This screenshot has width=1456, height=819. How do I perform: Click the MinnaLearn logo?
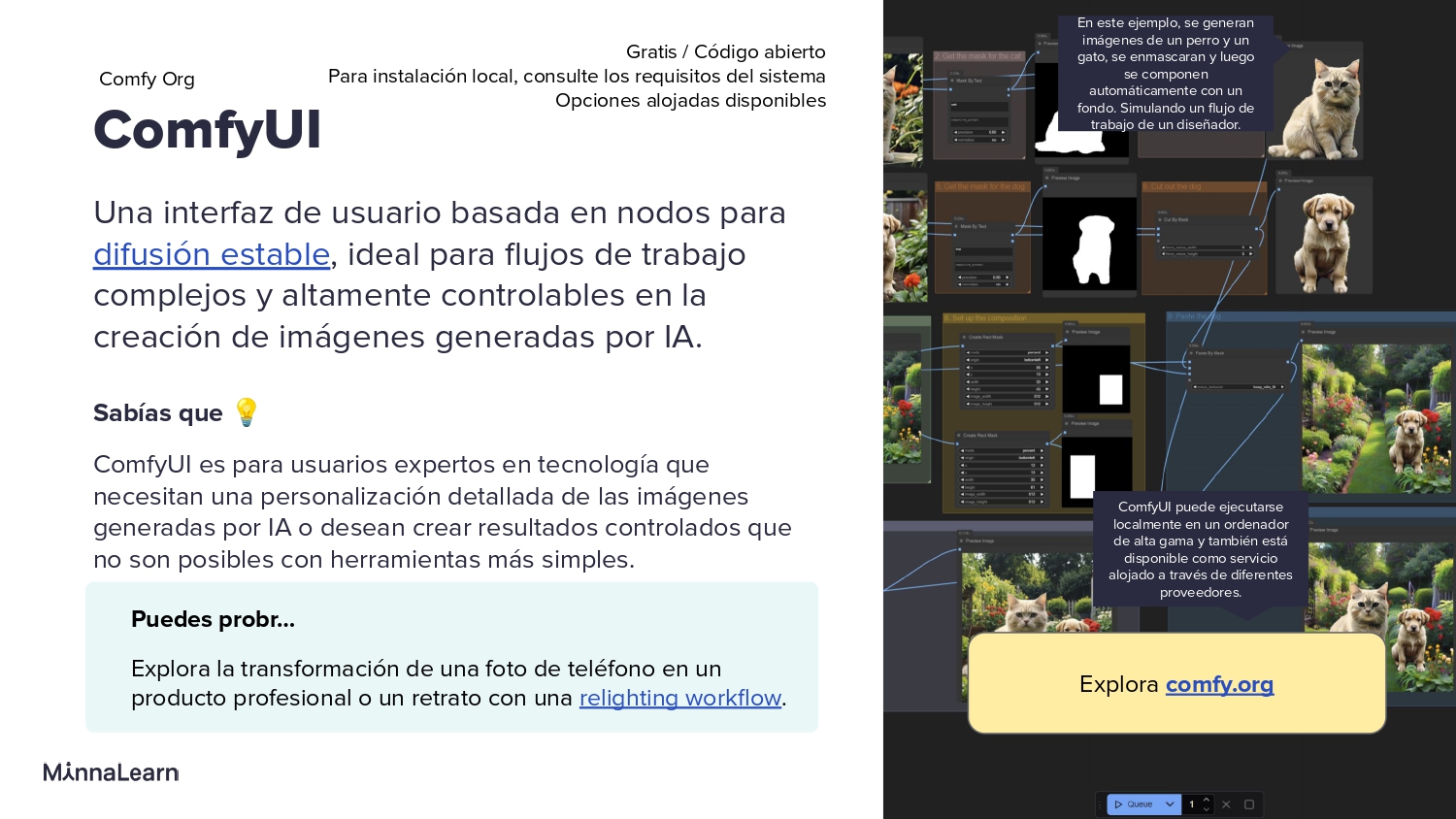[111, 772]
